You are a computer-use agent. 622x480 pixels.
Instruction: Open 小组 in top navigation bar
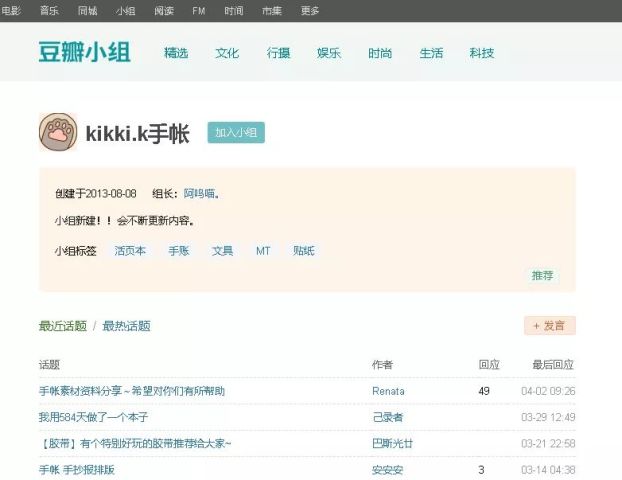coord(126,11)
